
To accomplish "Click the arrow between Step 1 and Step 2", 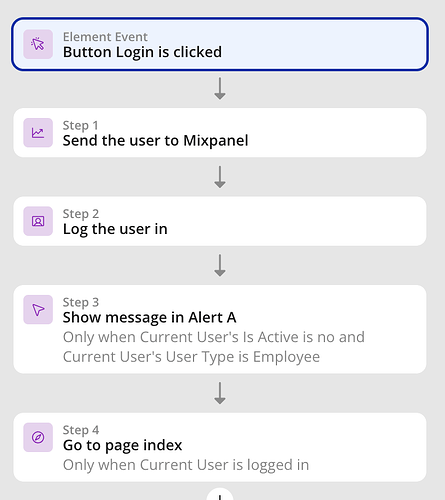I will point(220,177).
